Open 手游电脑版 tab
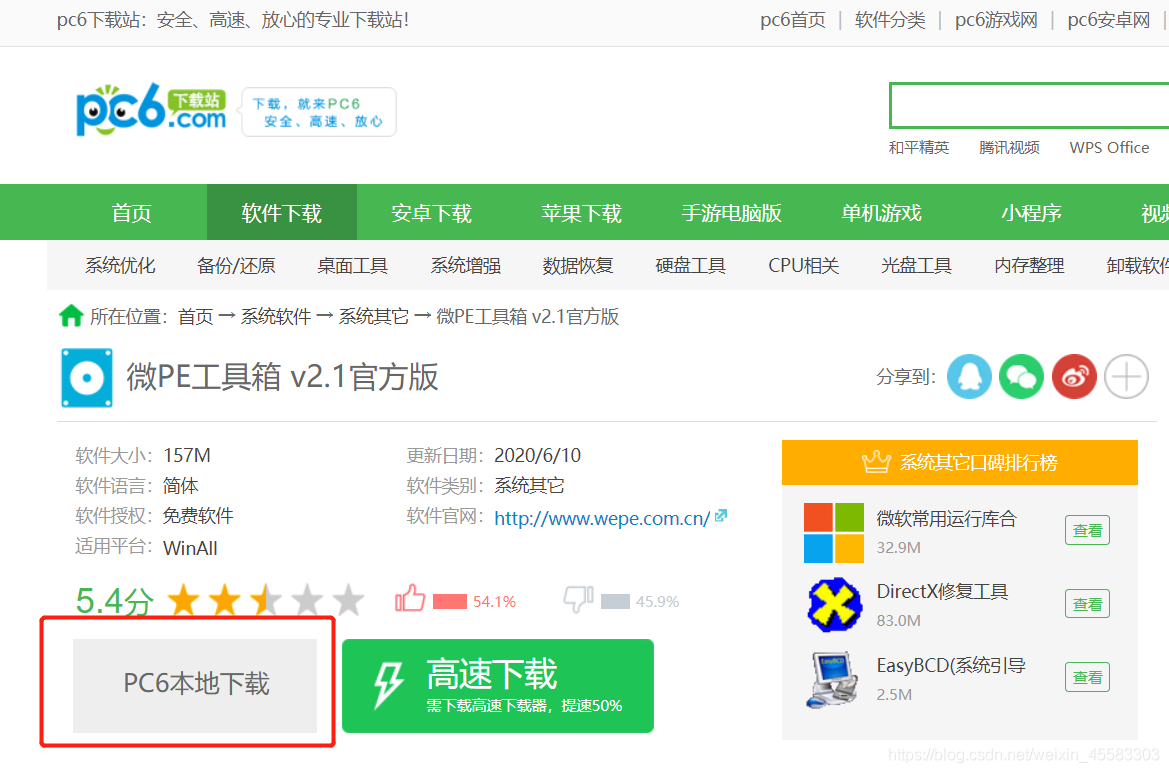 pyautogui.click(x=731, y=213)
